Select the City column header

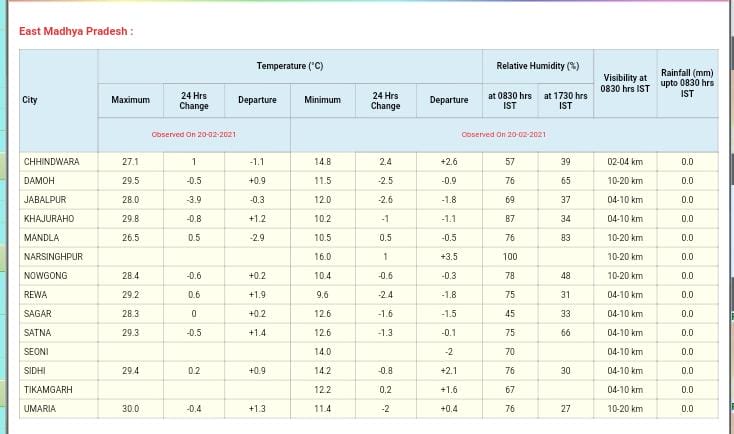(30, 100)
